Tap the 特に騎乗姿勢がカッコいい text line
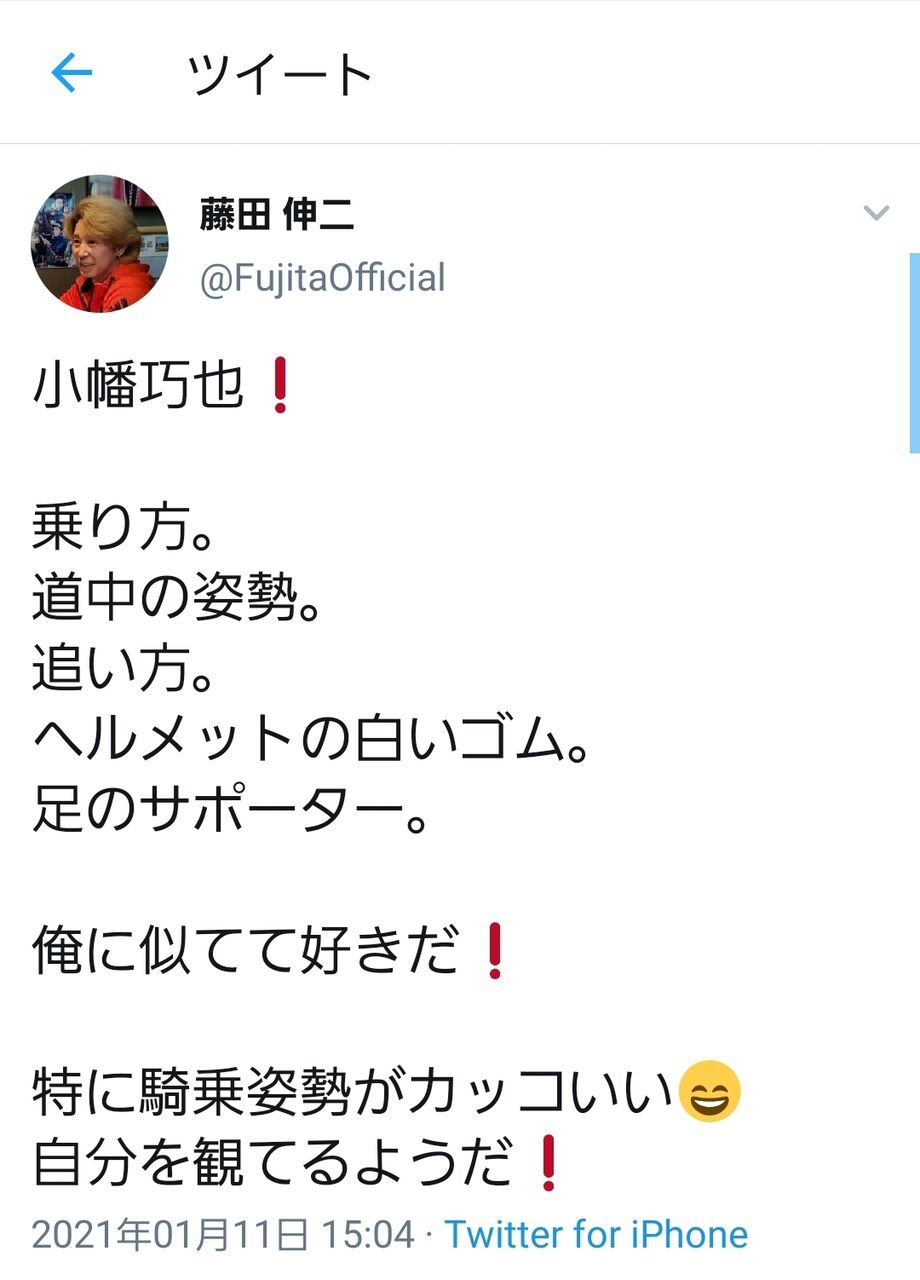920x1280 pixels. (354, 1092)
